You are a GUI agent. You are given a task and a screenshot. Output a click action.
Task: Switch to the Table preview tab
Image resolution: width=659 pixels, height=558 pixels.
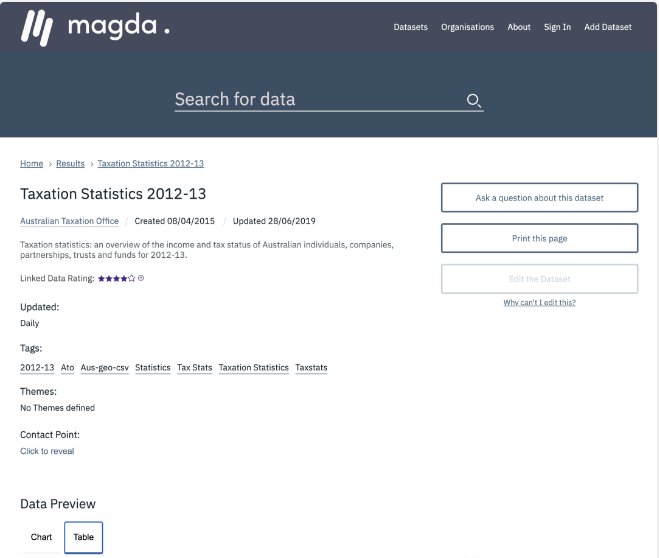coord(83,537)
